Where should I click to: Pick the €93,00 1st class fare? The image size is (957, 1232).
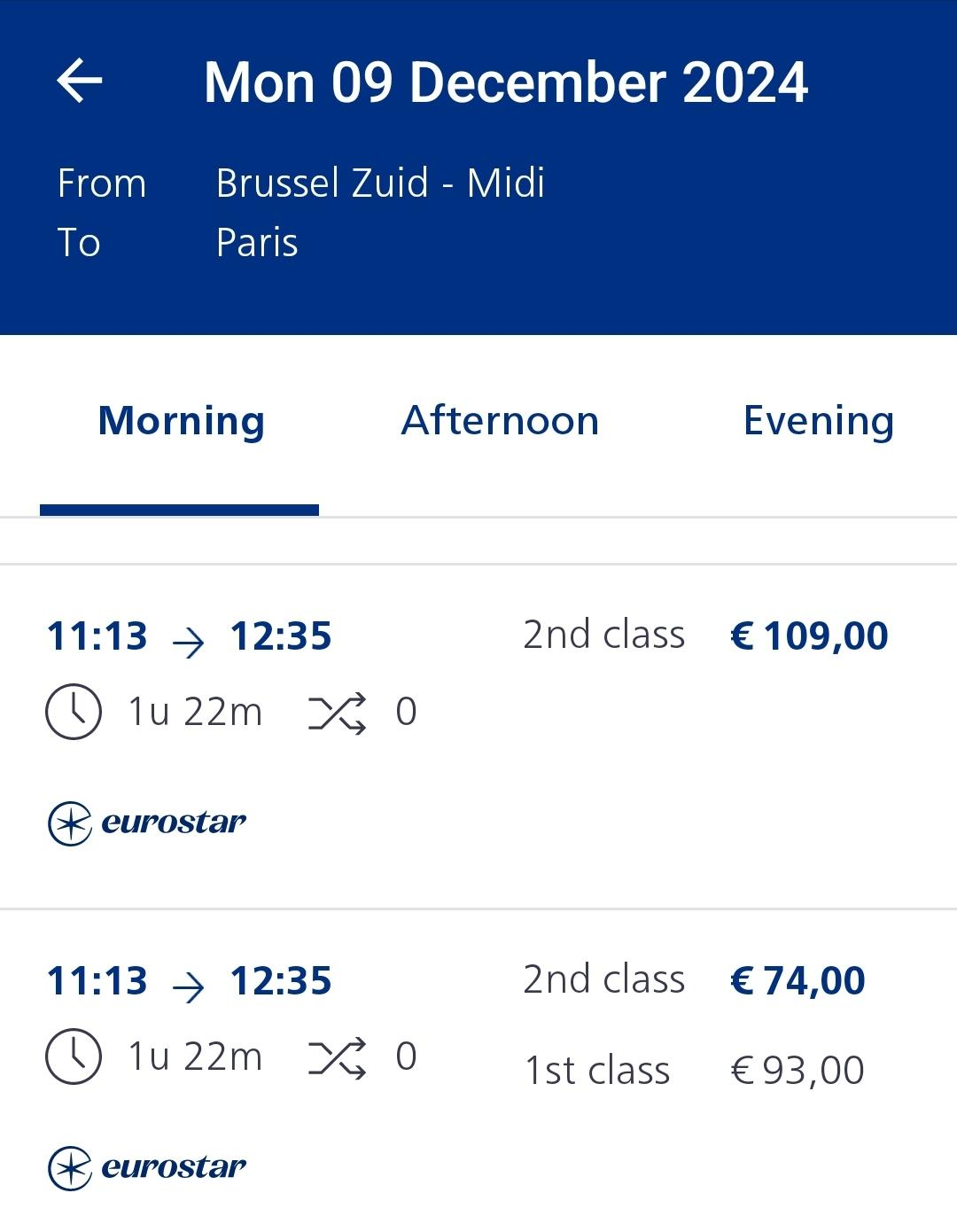point(797,1071)
